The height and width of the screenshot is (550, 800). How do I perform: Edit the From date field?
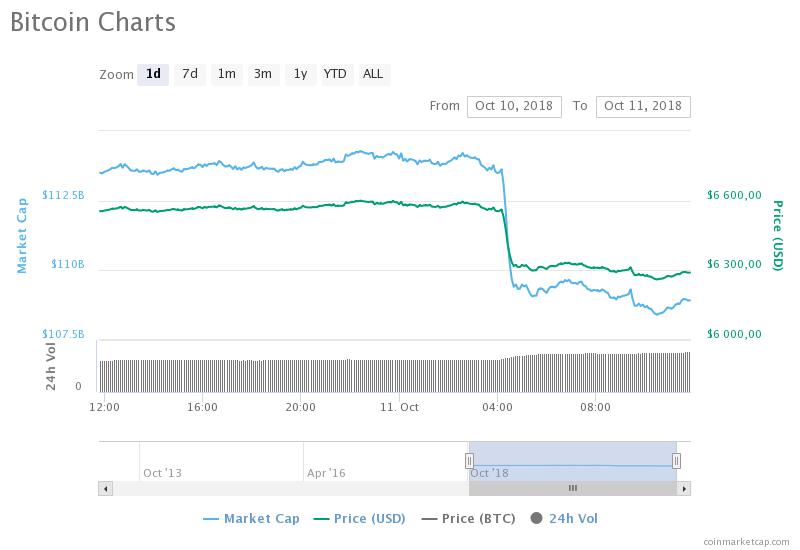(x=514, y=106)
